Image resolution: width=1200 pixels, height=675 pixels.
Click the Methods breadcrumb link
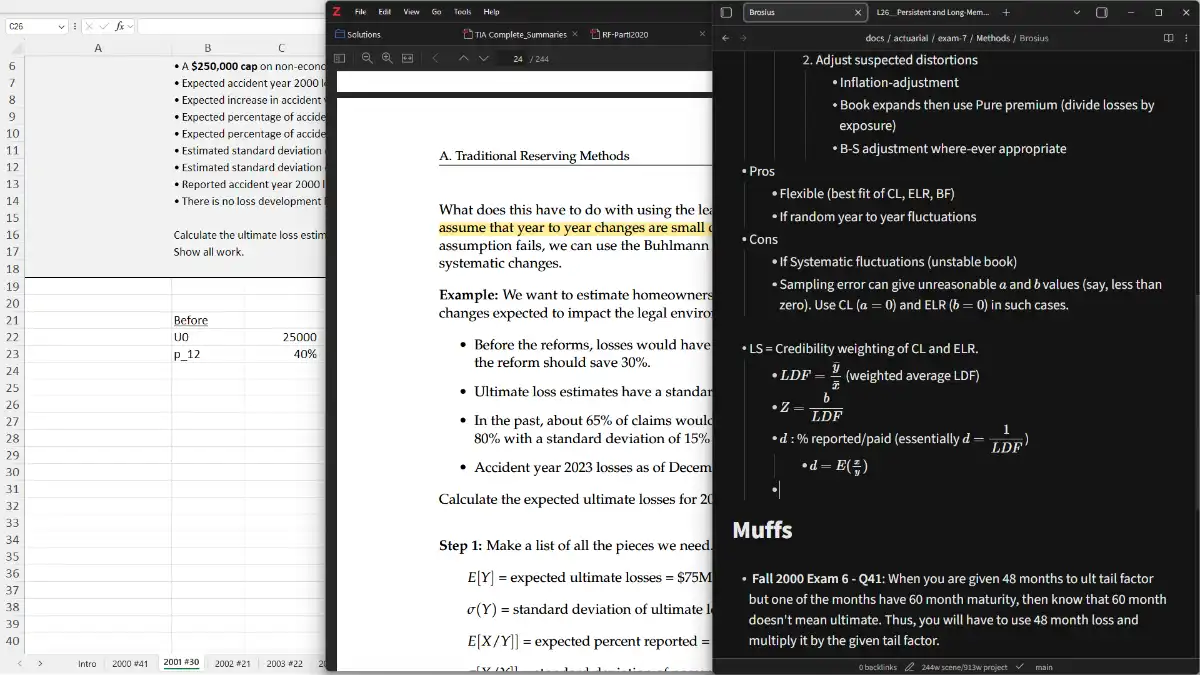click(x=992, y=38)
